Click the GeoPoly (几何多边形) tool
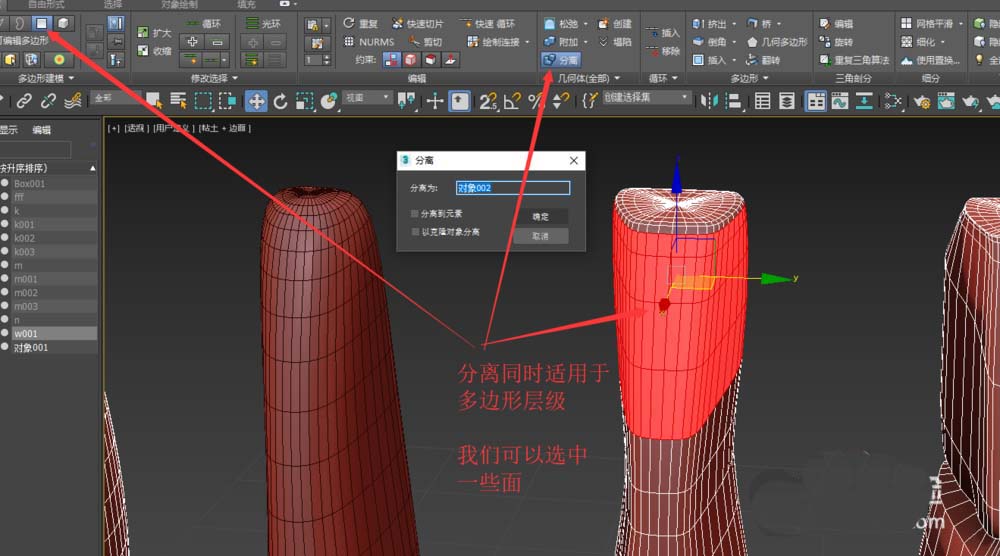The image size is (1000, 556). click(776, 41)
